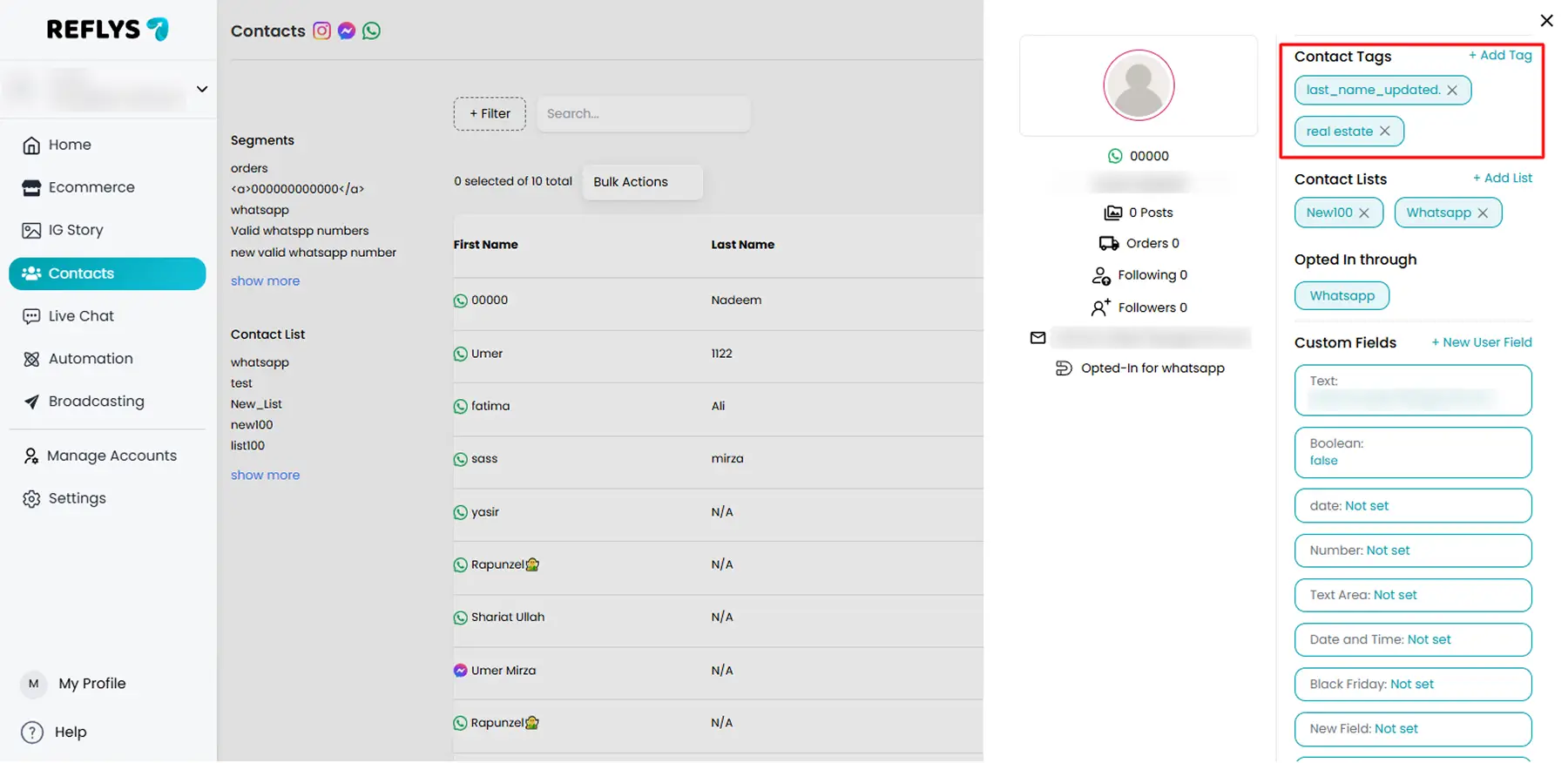The image size is (1568, 763).
Task: Click the WhatsApp icon in Contacts header
Action: [x=371, y=31]
